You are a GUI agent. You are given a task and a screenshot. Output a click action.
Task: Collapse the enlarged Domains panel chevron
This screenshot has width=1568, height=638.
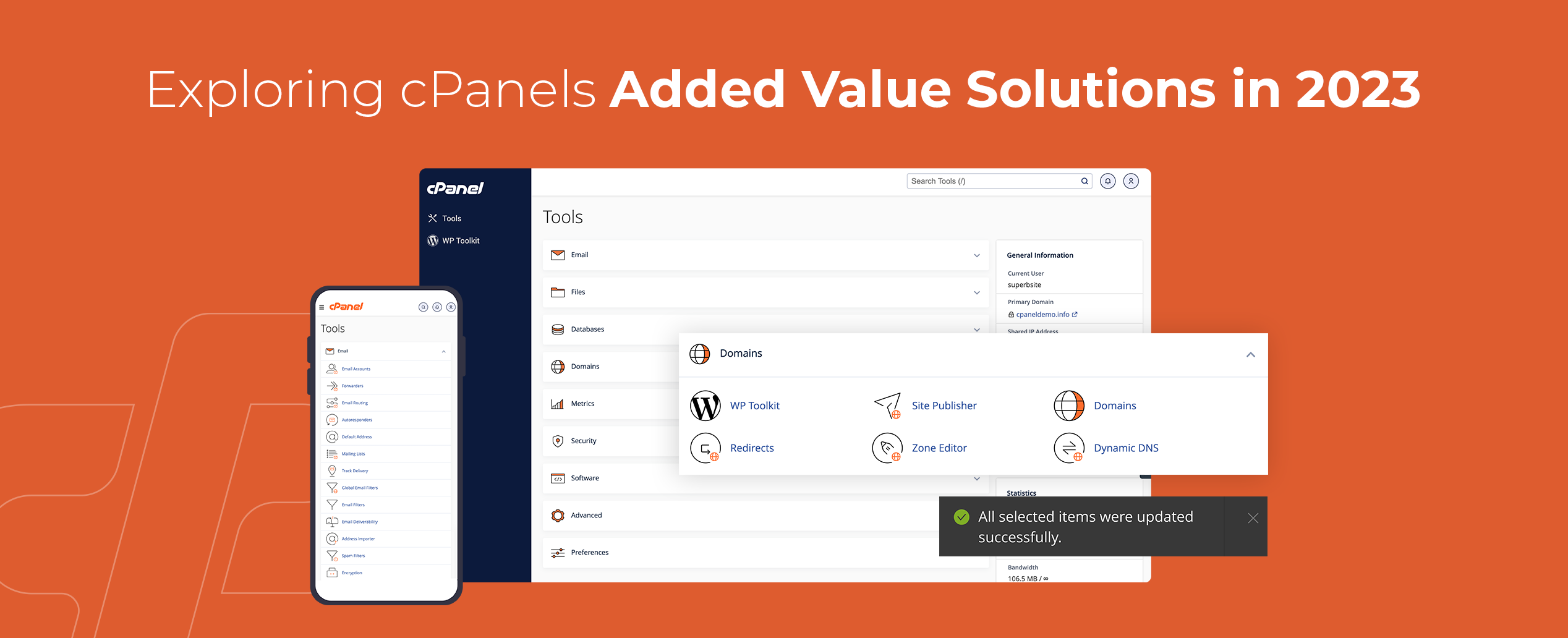click(1250, 354)
